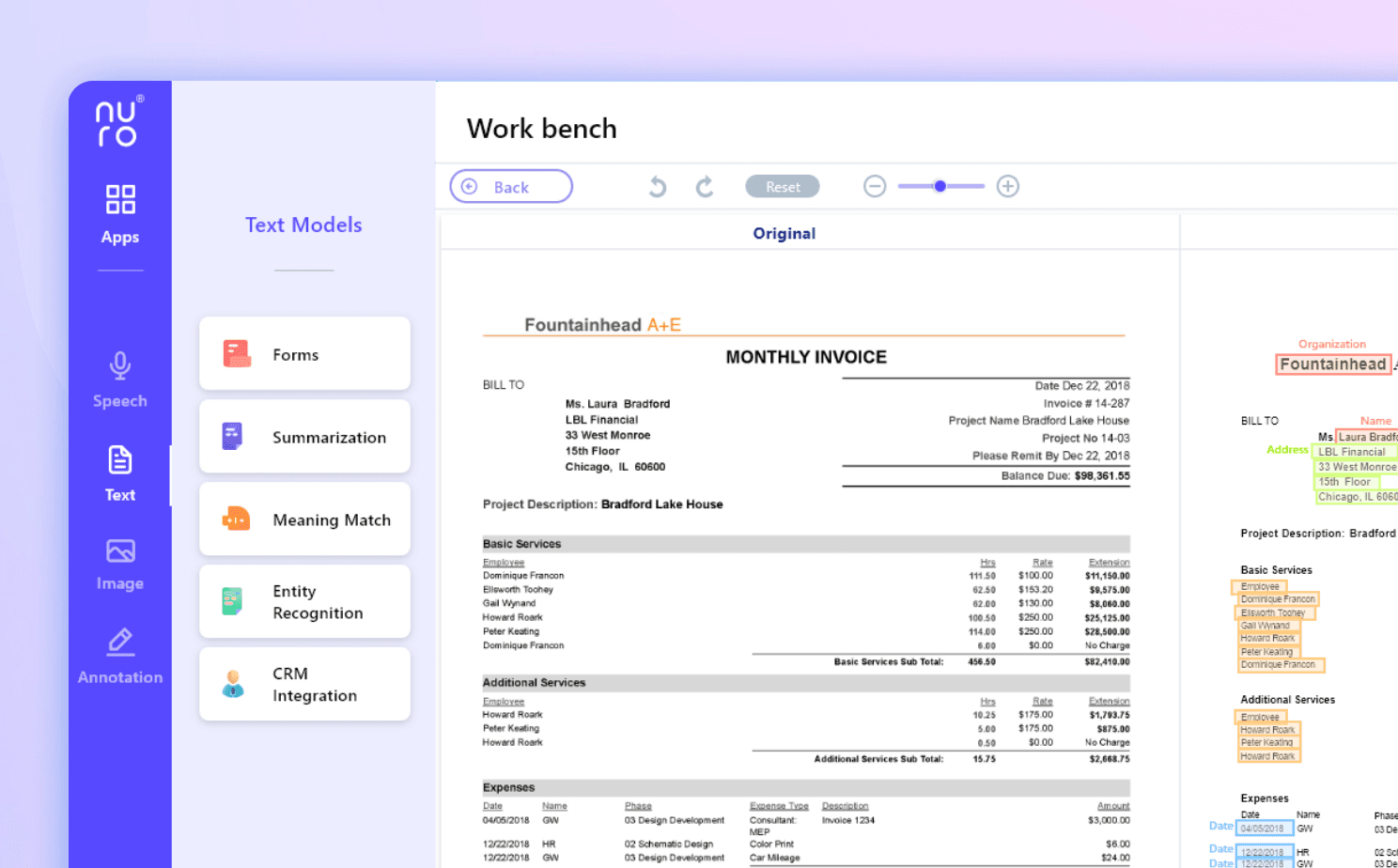Open the Image section icon

(120, 550)
